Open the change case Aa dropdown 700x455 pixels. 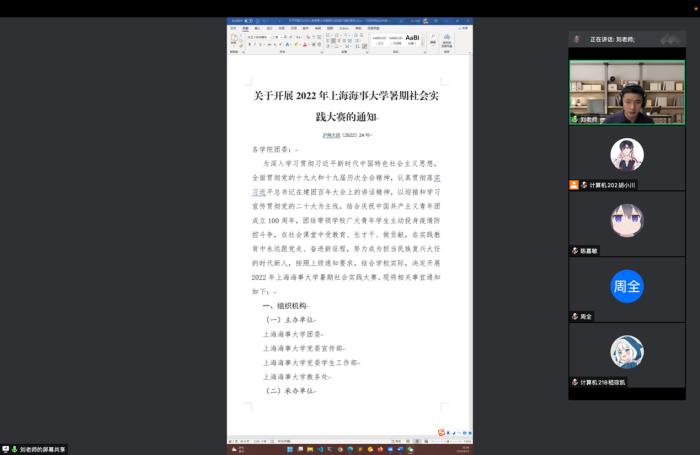click(299, 37)
